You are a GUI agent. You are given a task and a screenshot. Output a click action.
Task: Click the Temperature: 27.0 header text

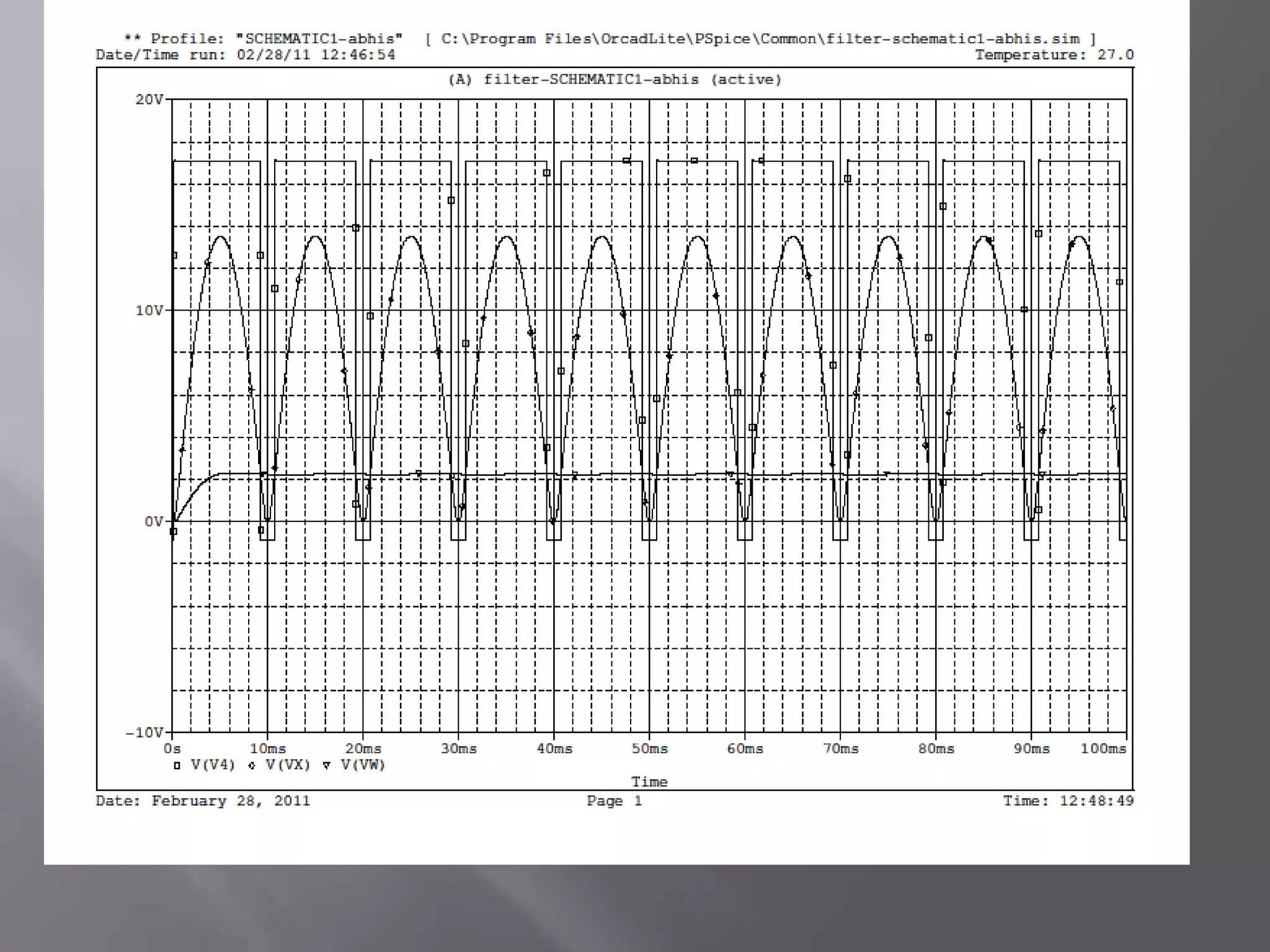point(1054,55)
